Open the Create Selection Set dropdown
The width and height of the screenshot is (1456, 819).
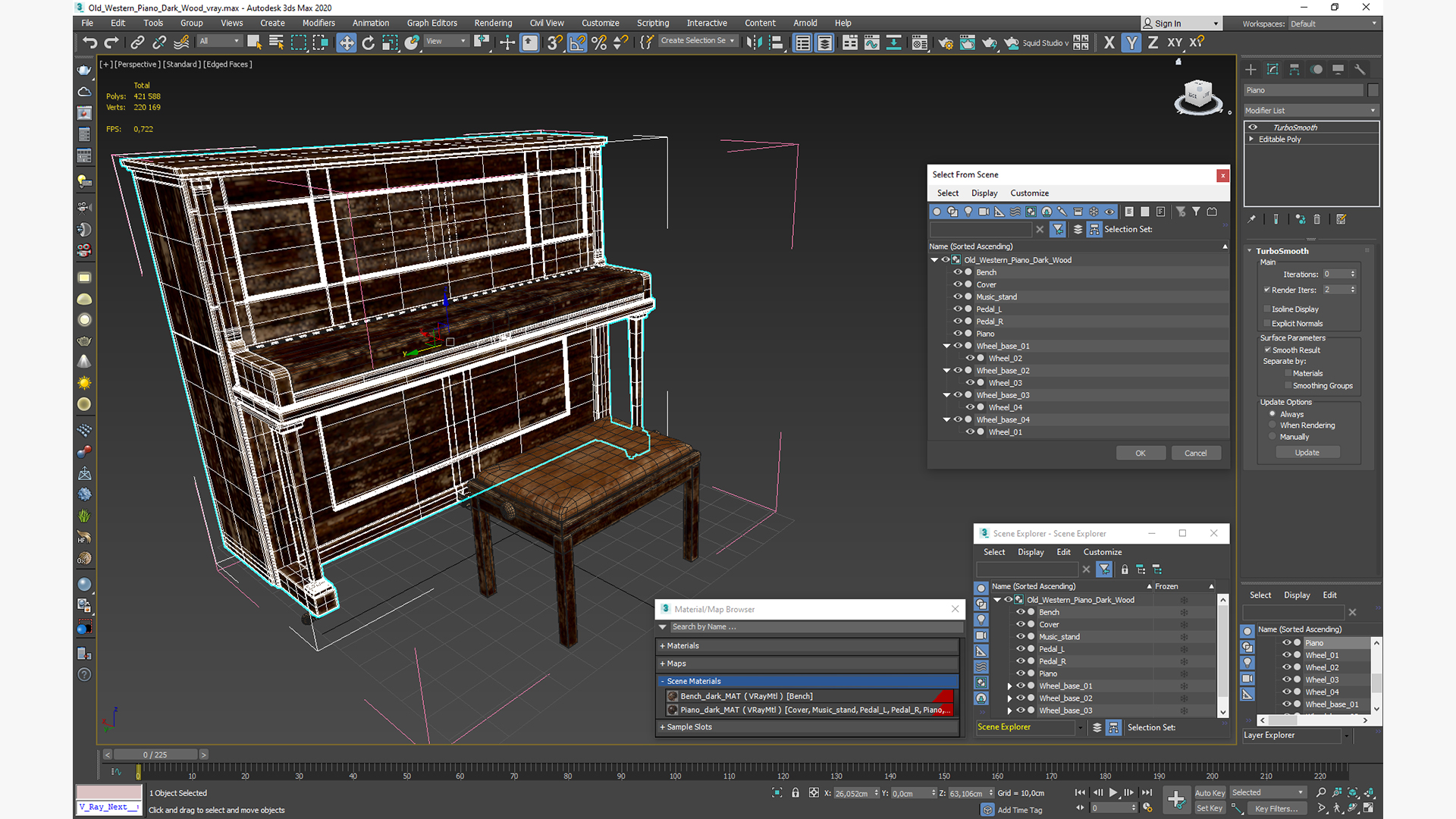coord(698,41)
